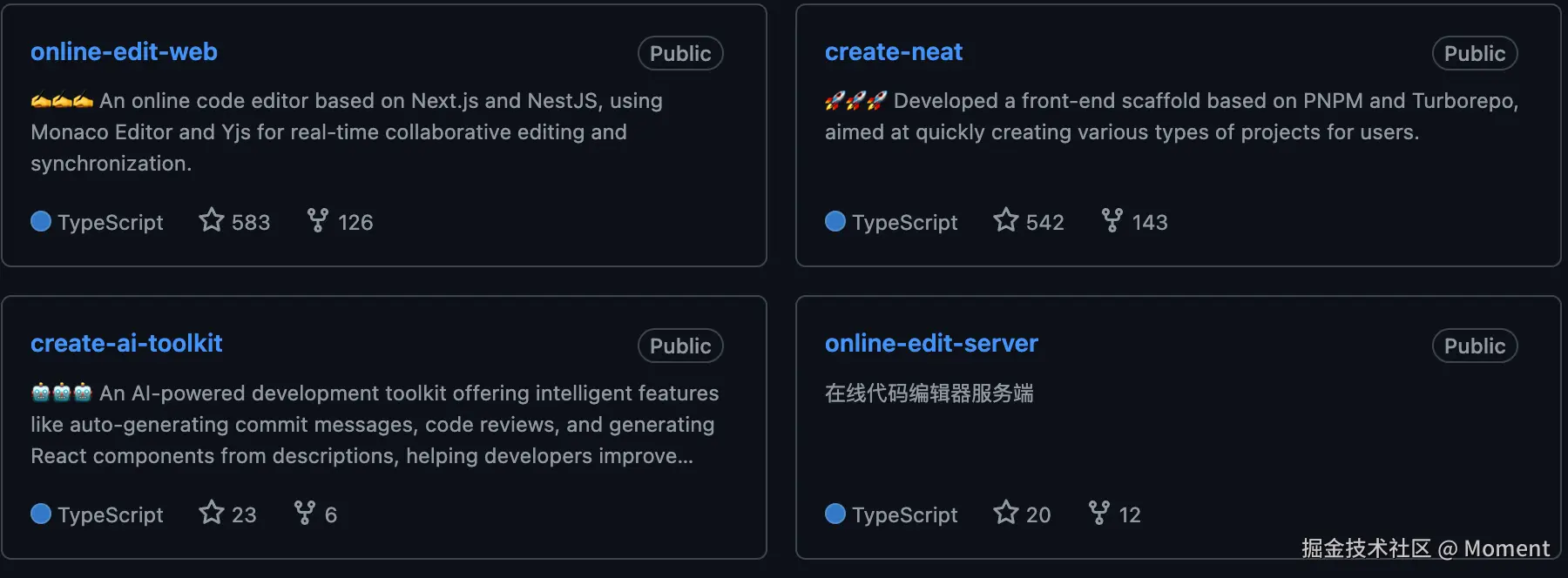Viewport: 1568px width, 578px height.
Task: Click the star icon on online-edit-web
Action: (212, 220)
